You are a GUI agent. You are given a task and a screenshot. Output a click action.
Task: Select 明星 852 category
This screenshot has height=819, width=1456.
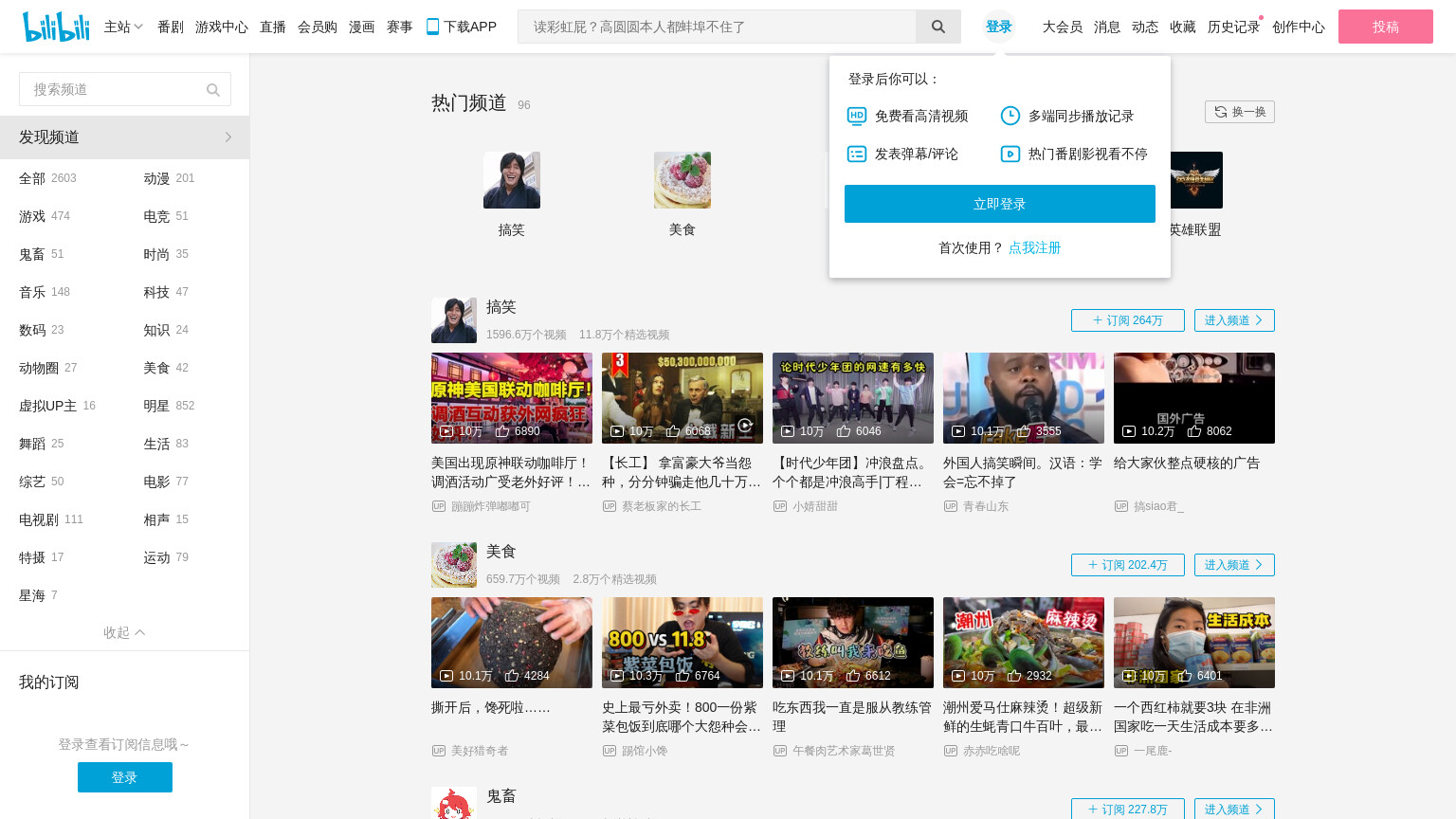tap(169, 406)
